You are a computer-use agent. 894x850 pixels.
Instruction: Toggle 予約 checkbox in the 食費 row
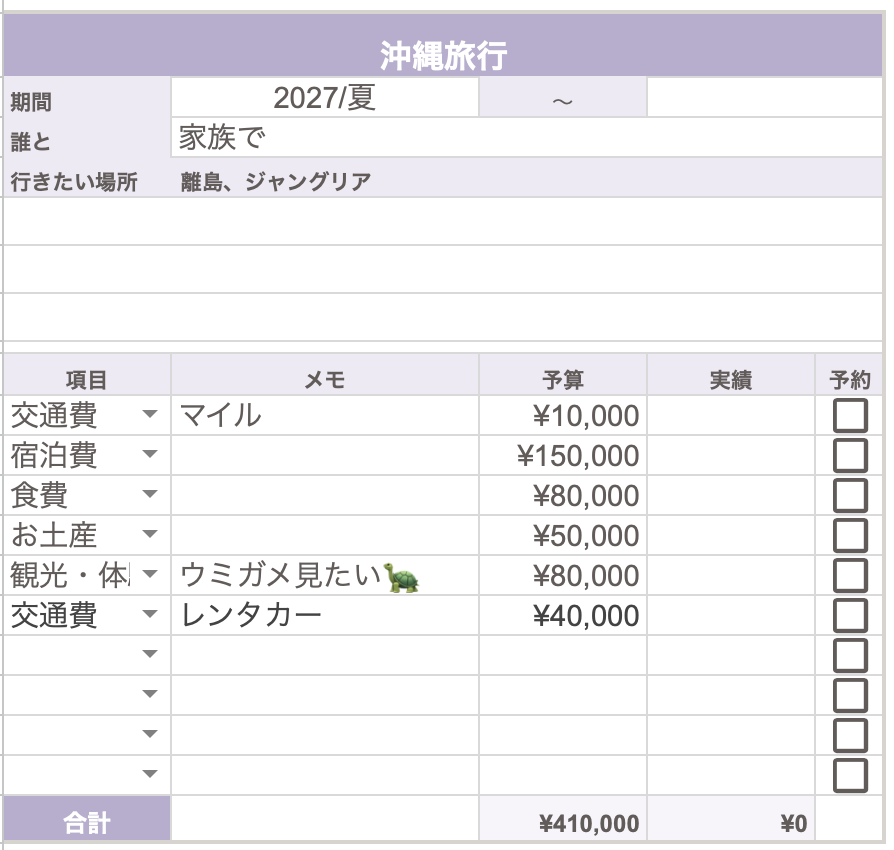tap(850, 495)
